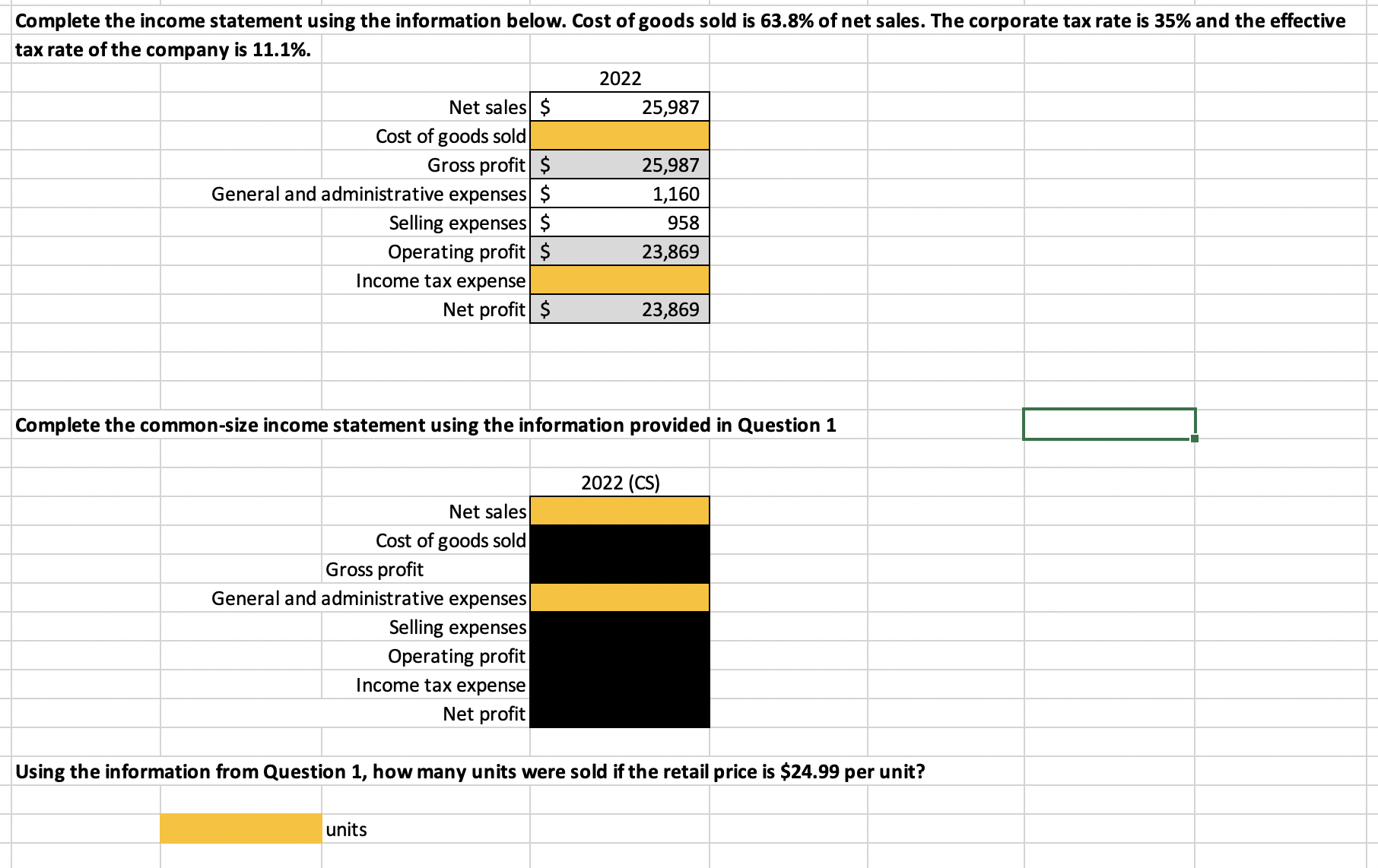Click the active cell with green selection border
This screenshot has width=1378, height=868.
[x=1109, y=425]
